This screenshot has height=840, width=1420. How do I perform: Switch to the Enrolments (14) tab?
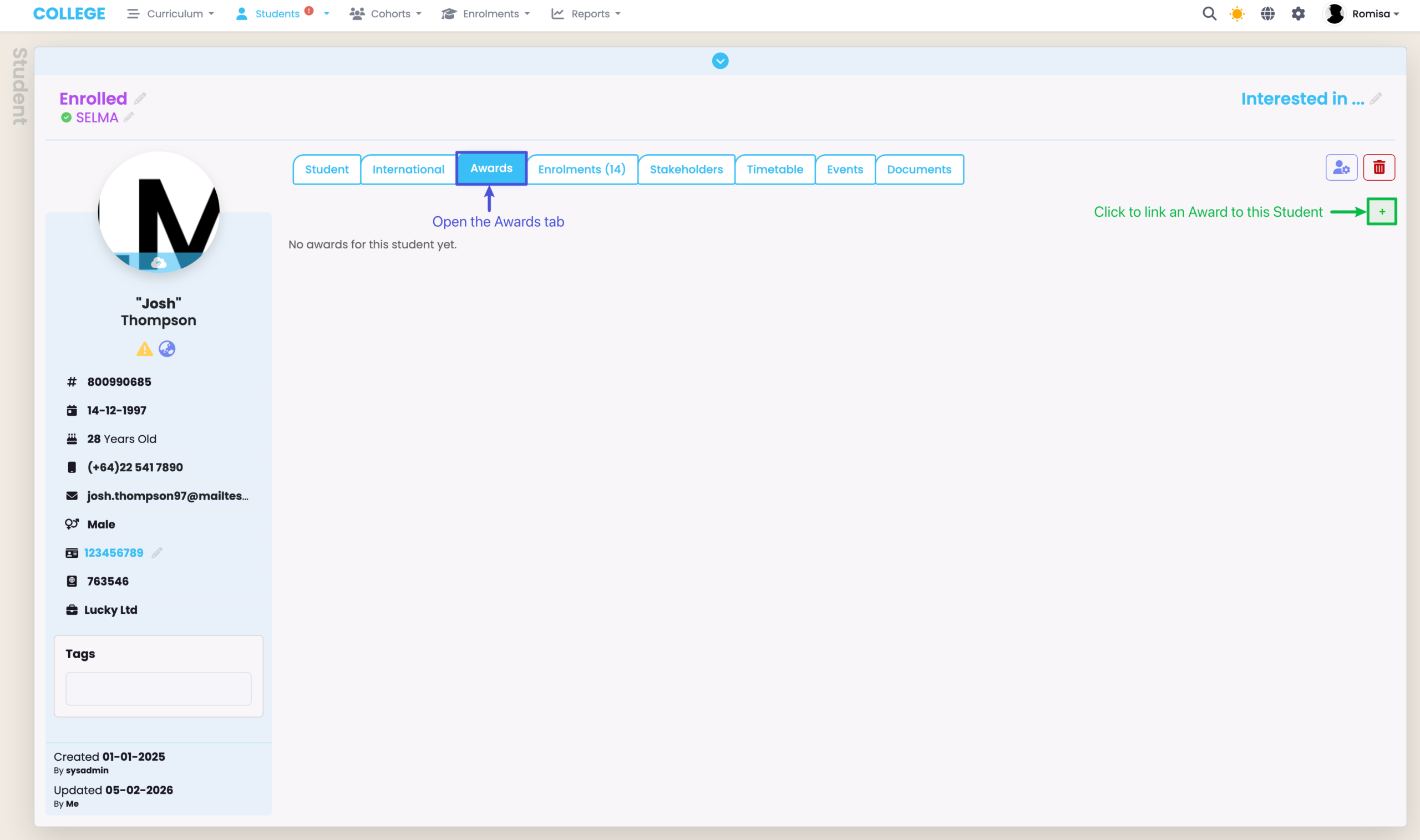pos(581,169)
